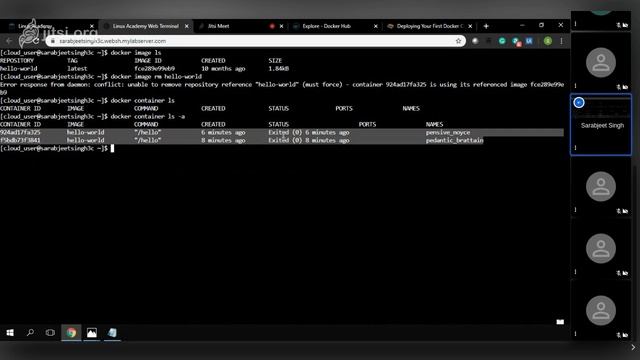Open three-dot menu on tile above Sarabjeet Singh
The image size is (640, 360).
576,86
